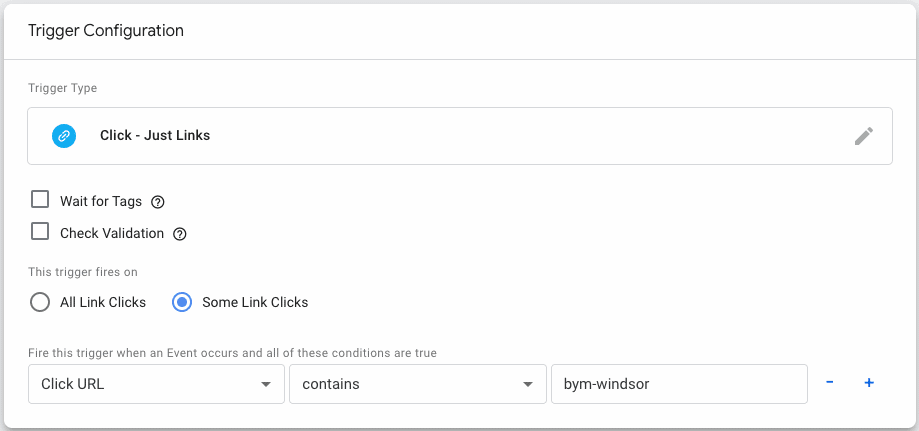Viewport: 919px width, 431px height.
Task: Select the Some Link Clicks radio button
Action: (x=182, y=302)
